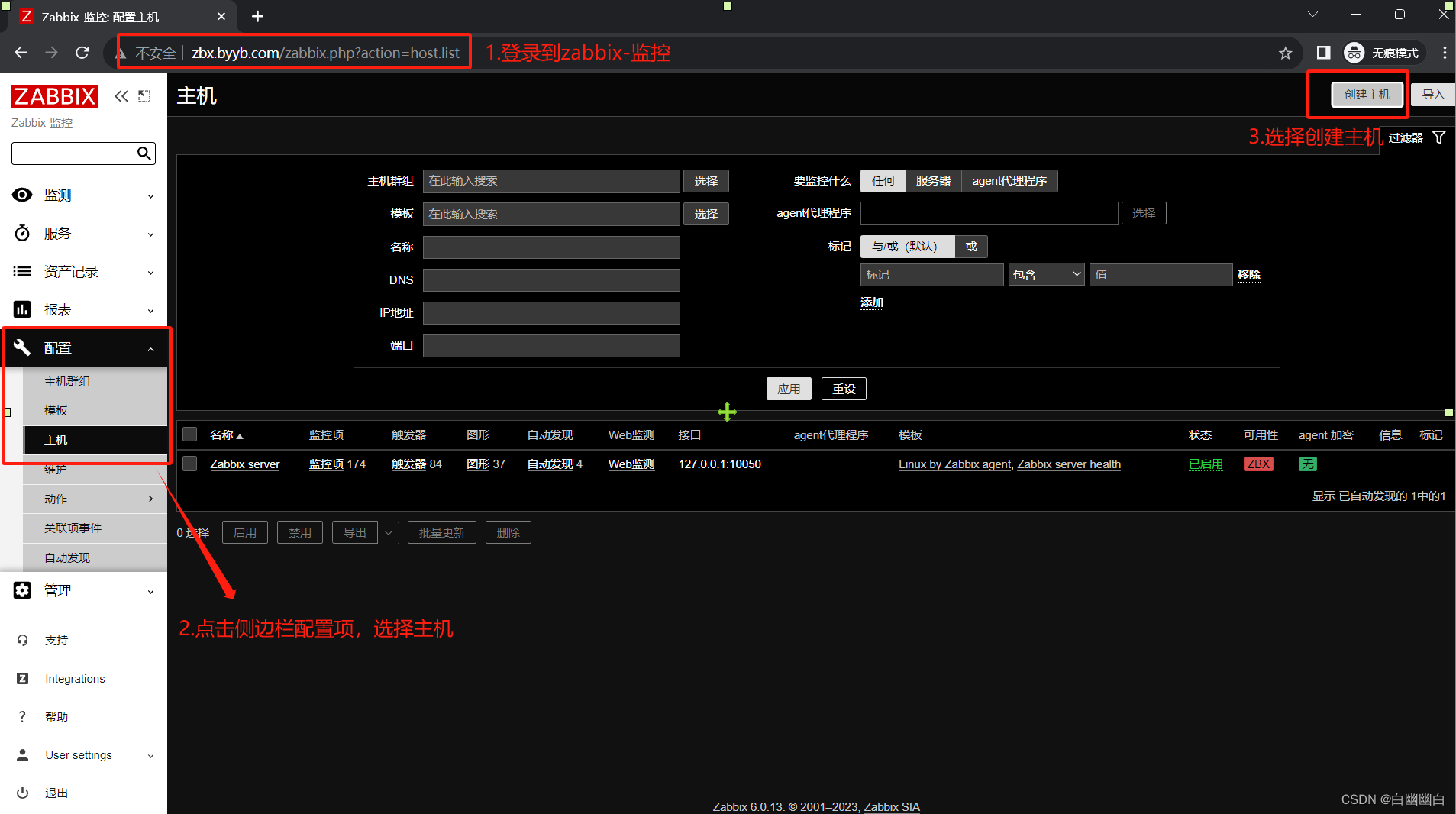Click the power icon for 退出
The height and width of the screenshot is (814, 1456).
[23, 793]
